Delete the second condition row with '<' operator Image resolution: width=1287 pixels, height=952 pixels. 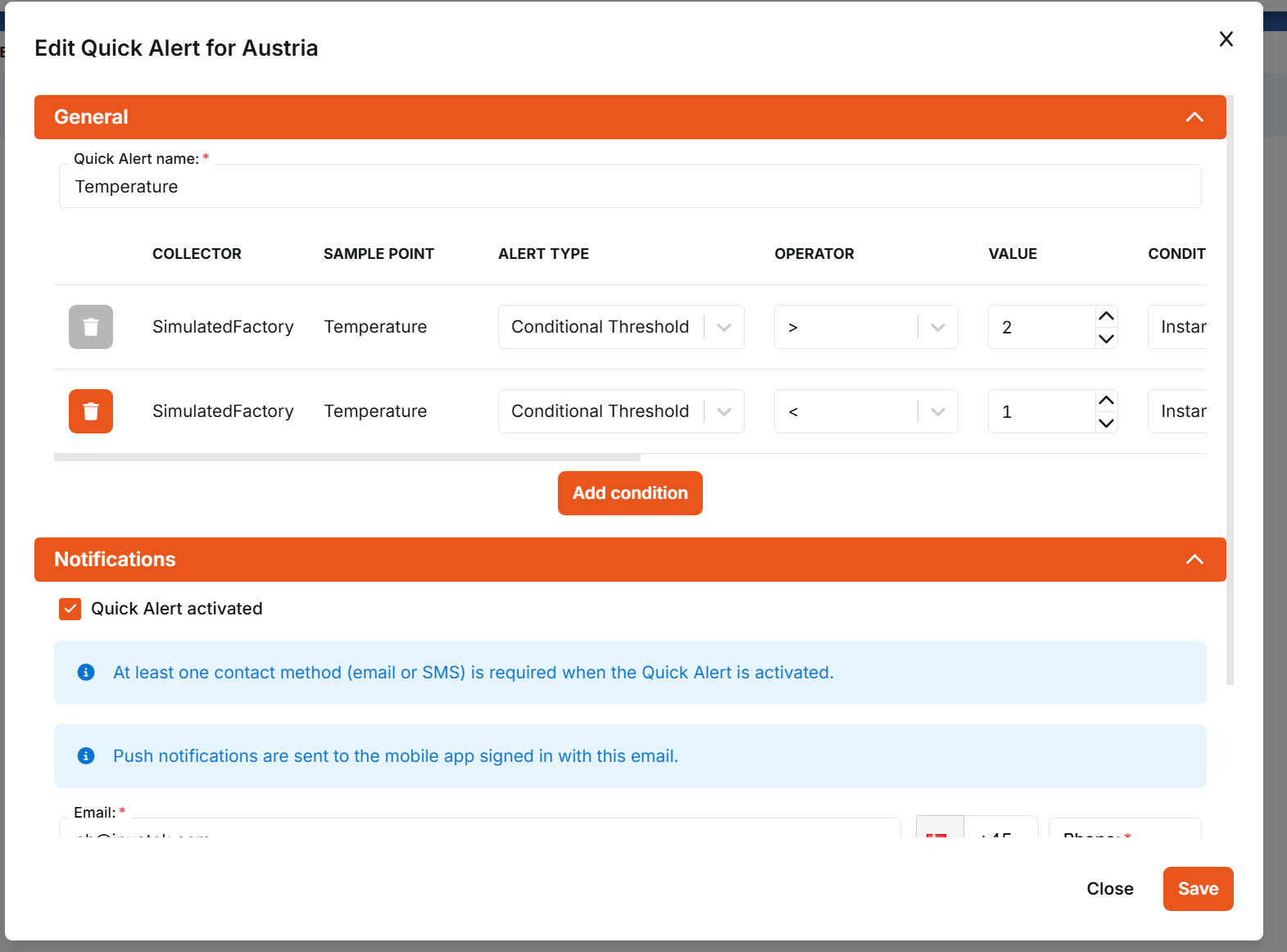coord(91,411)
